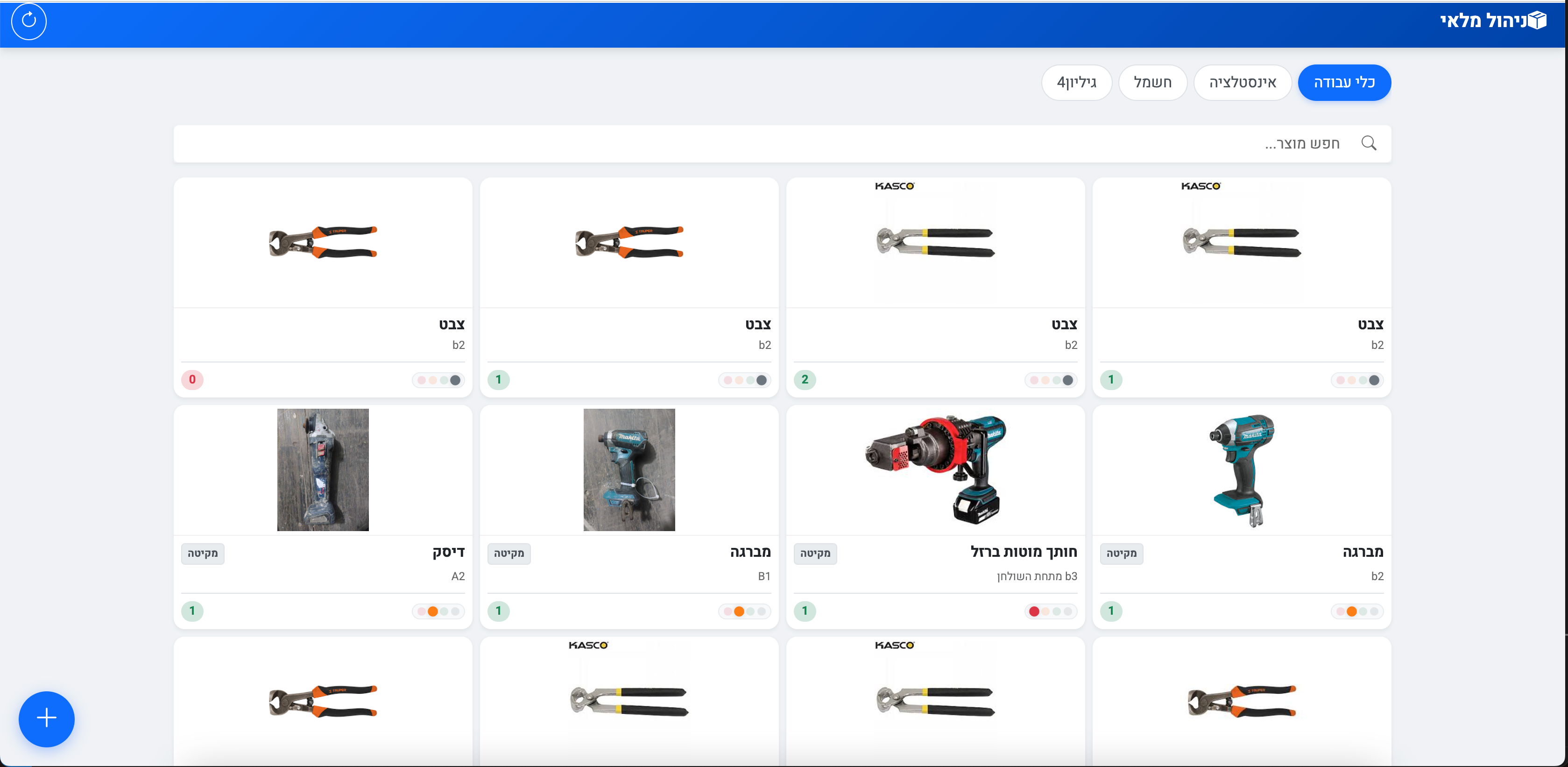Click the מקיטה tag on חותך מוטות ברזל card
Screen dimensions: 1568x767
815,554
